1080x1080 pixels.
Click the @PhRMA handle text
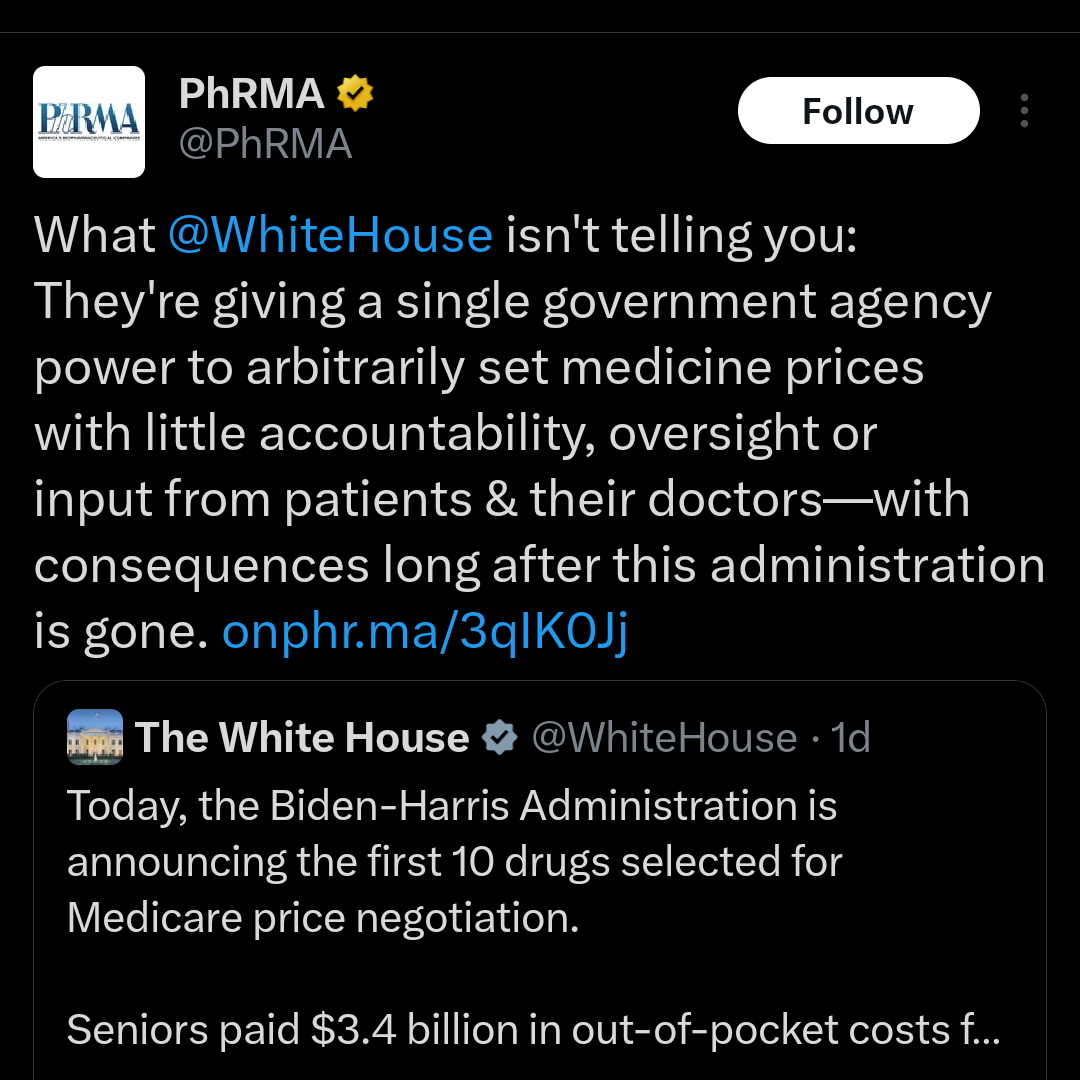coord(265,144)
